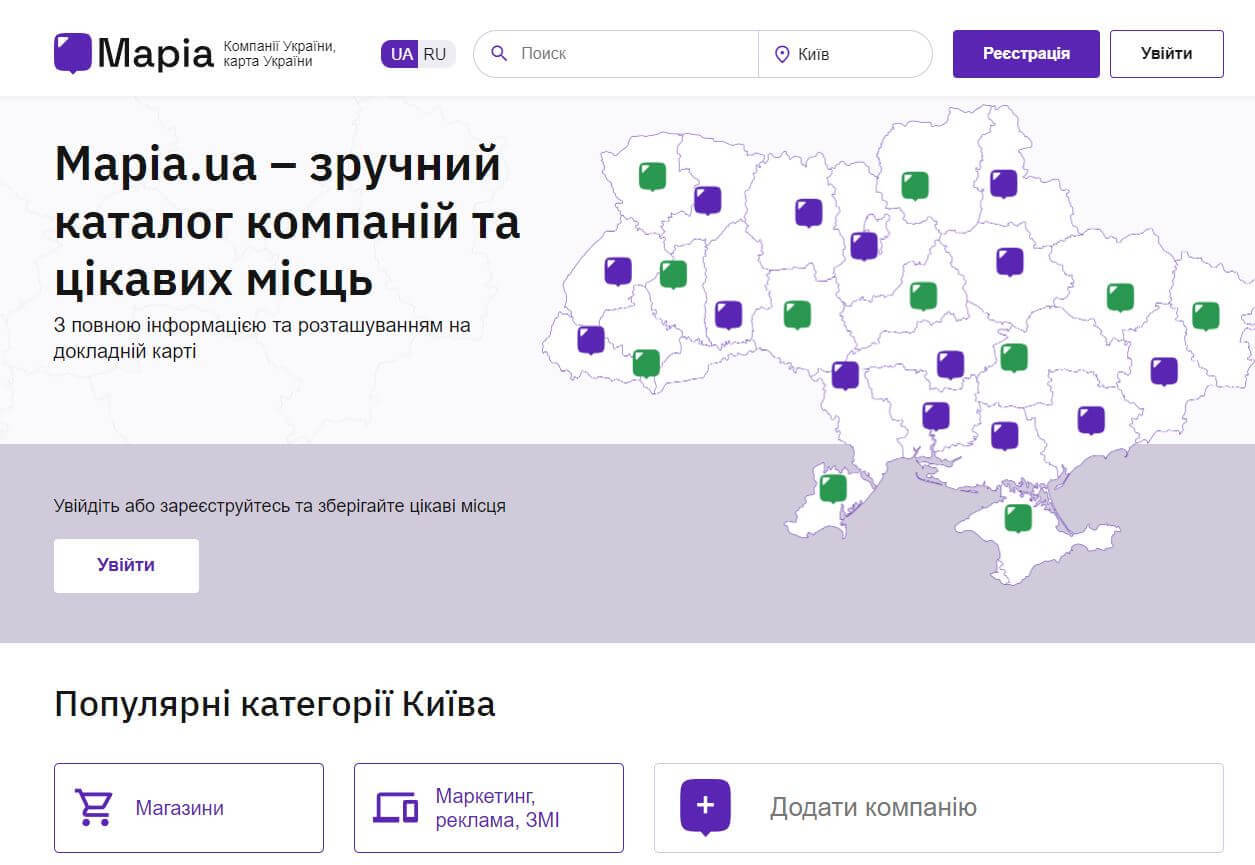This screenshot has width=1255, height=865.
Task: Select the Маркетинг, реклама, ЗМІ category
Action: 488,806
